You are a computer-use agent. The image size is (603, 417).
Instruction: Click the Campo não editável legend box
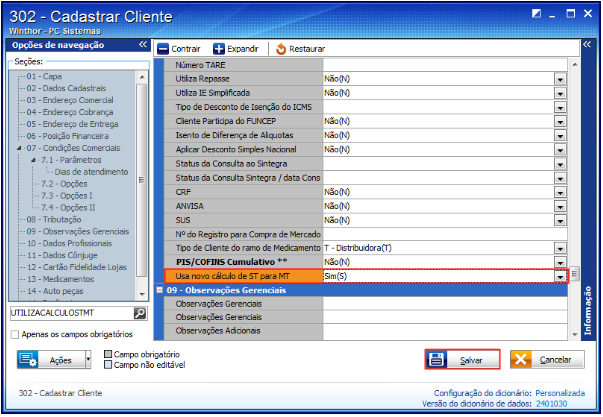pyautogui.click(x=108, y=365)
